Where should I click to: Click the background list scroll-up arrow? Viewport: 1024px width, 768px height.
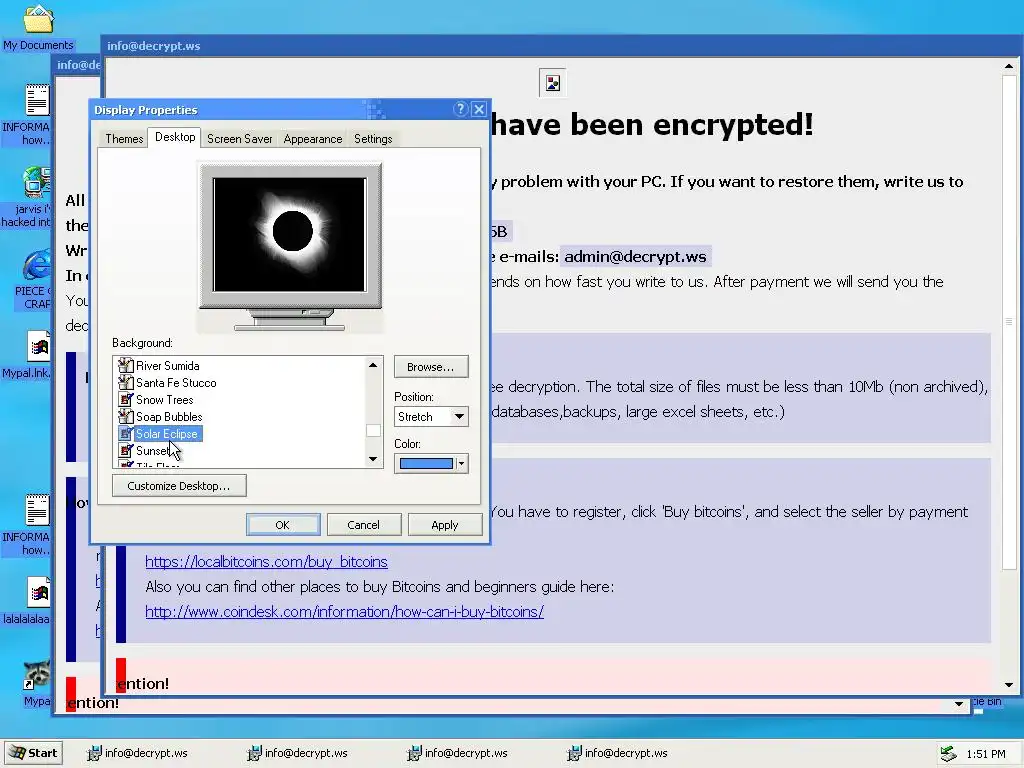(373, 365)
